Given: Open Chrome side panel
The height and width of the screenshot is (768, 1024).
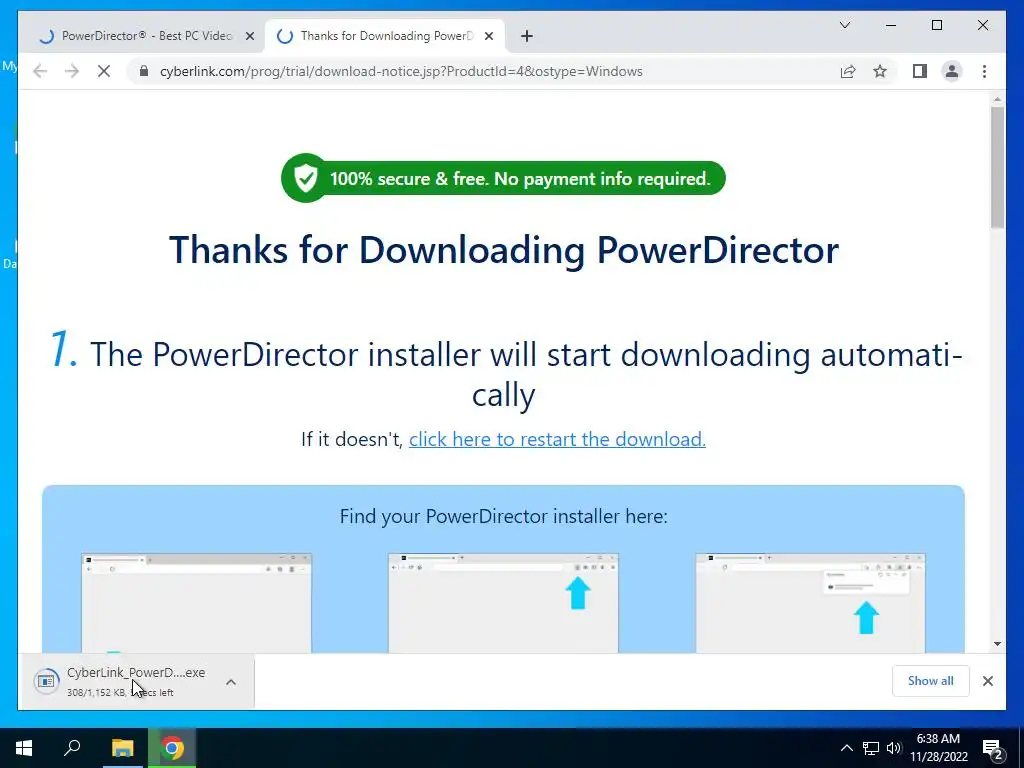Looking at the screenshot, I should [x=920, y=71].
